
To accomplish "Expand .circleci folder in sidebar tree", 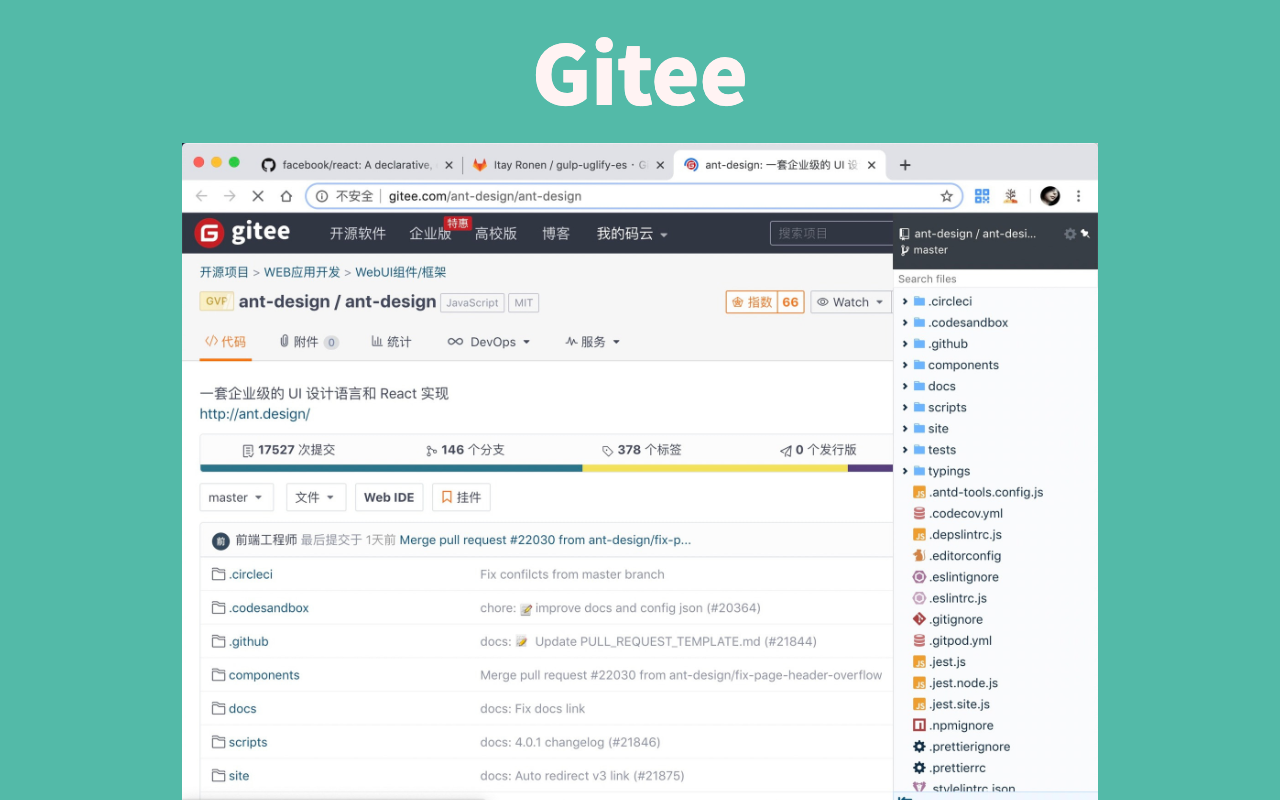I will click(905, 301).
